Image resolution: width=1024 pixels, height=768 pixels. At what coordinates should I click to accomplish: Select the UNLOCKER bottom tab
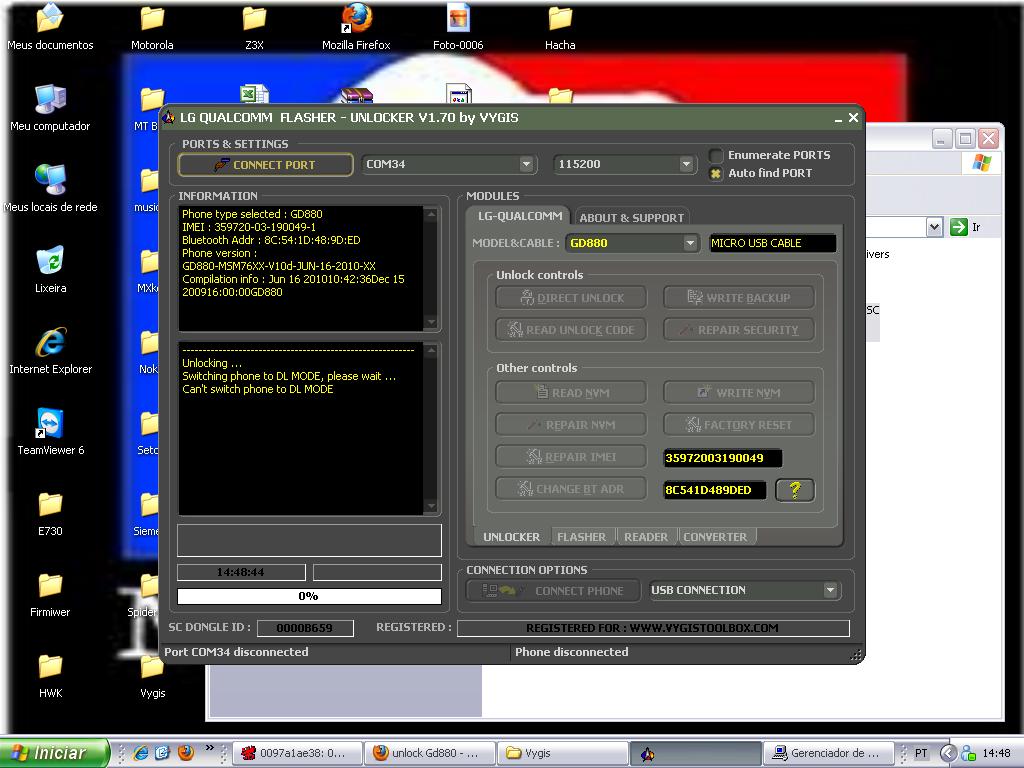tap(511, 537)
